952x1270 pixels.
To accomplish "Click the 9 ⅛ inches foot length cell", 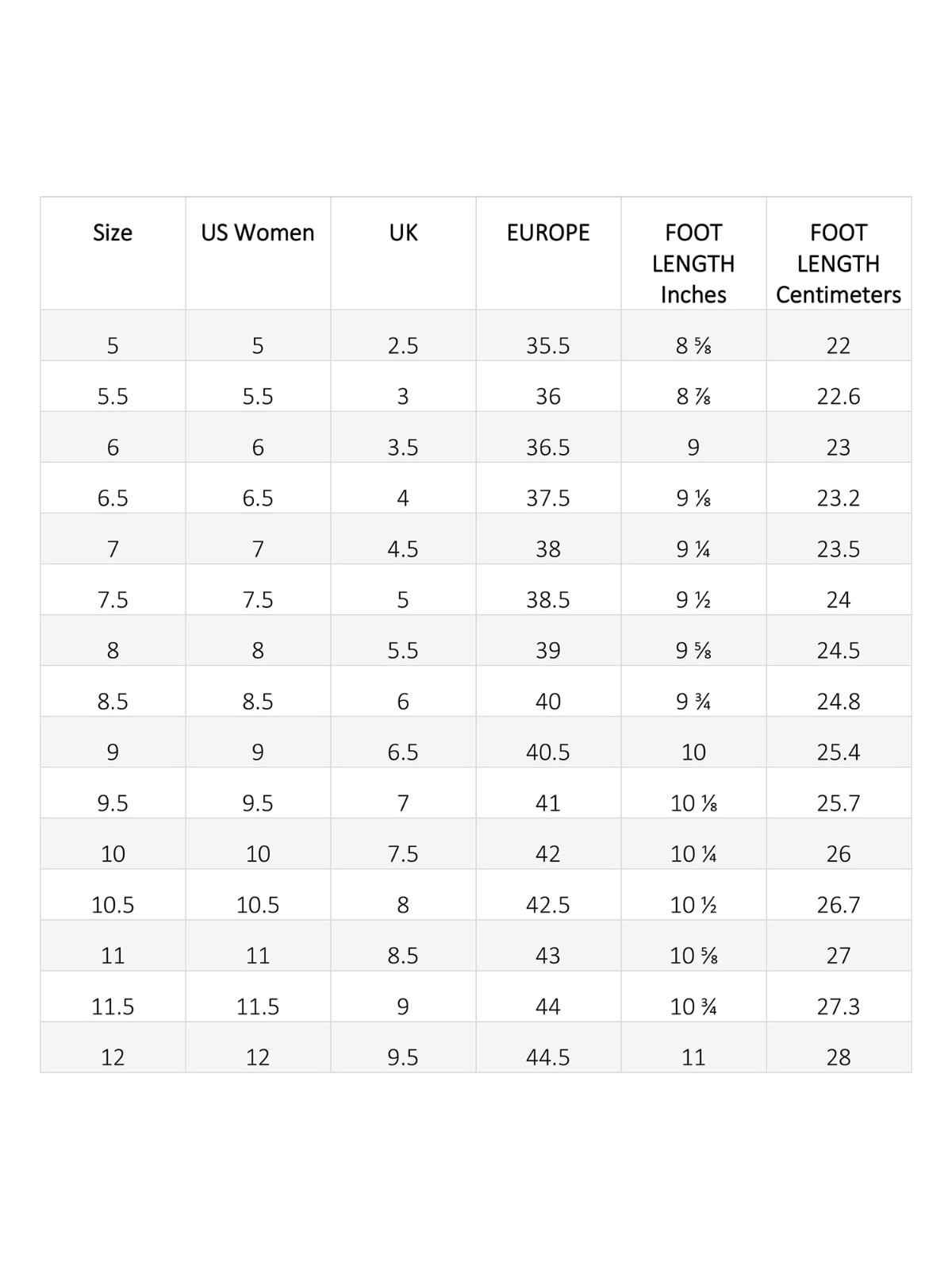I will tap(693, 498).
